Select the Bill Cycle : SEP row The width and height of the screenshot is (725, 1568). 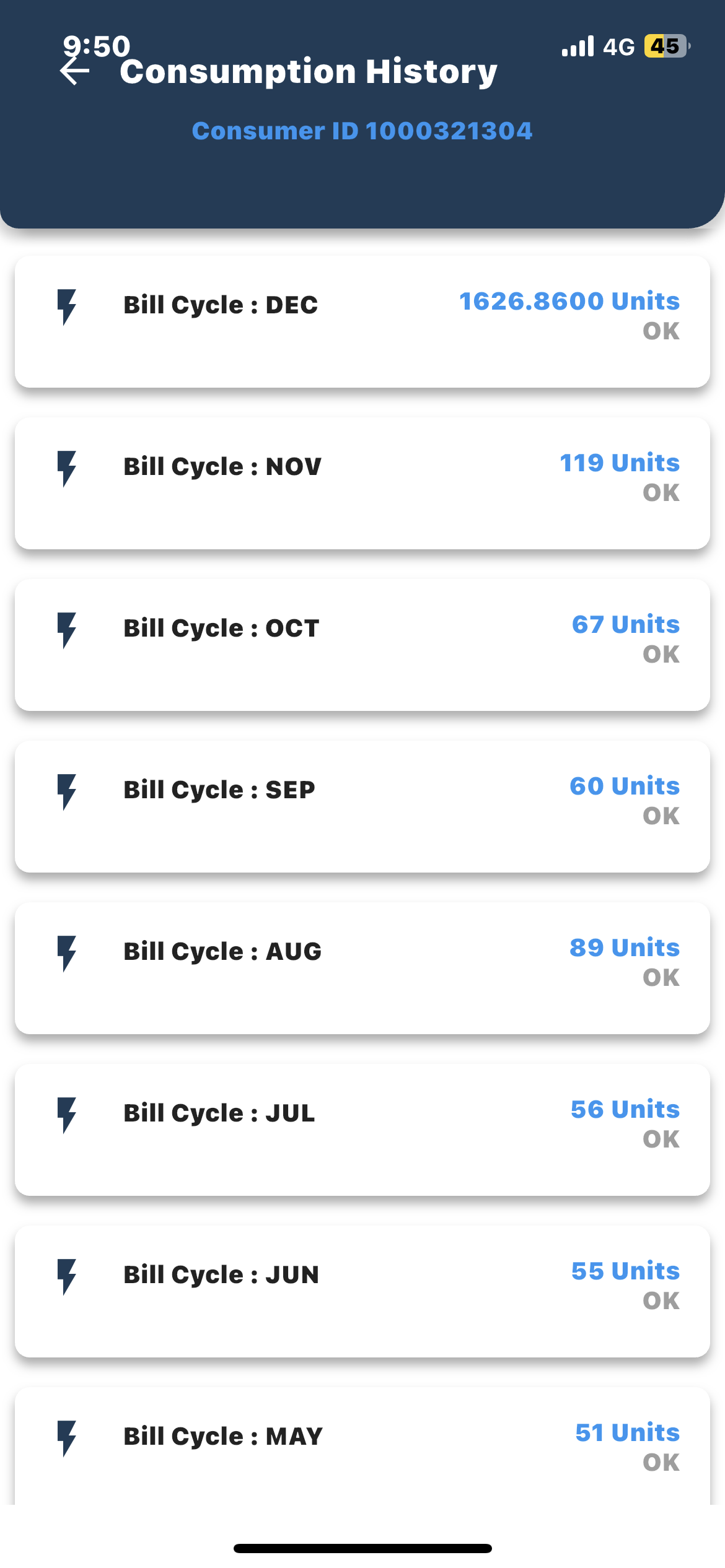(x=219, y=790)
